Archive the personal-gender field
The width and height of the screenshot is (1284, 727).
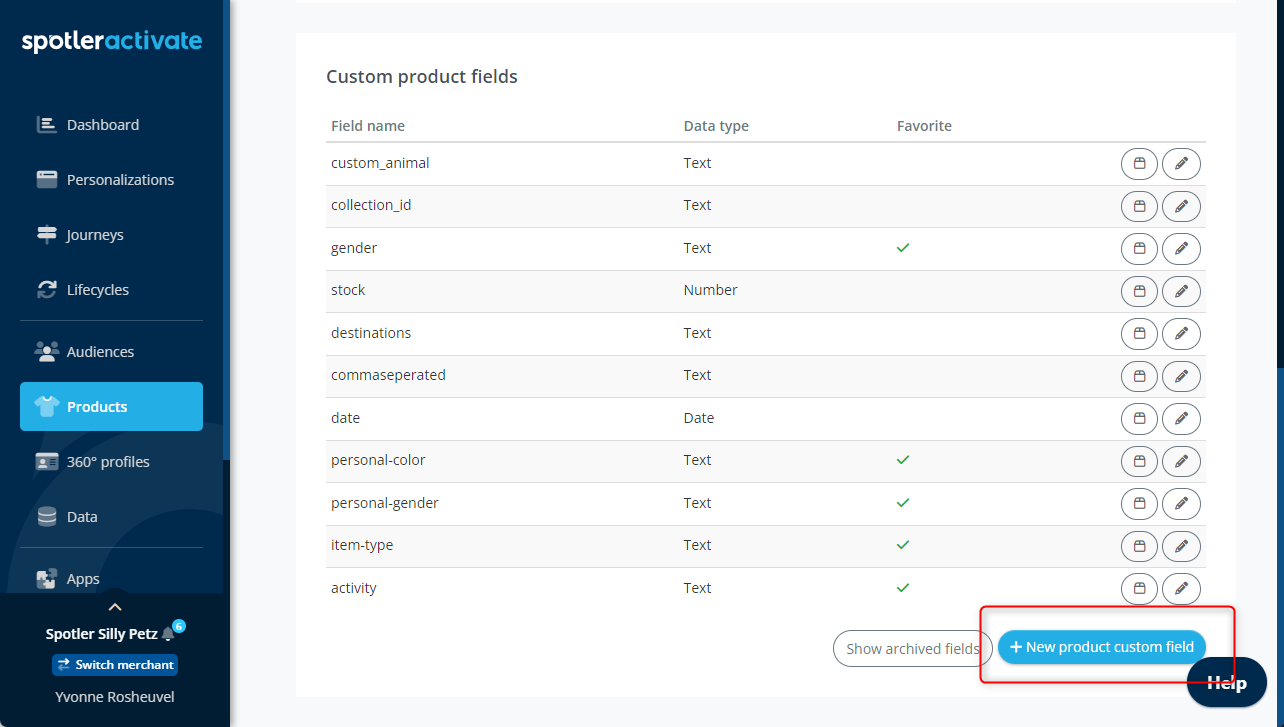[x=1139, y=504]
